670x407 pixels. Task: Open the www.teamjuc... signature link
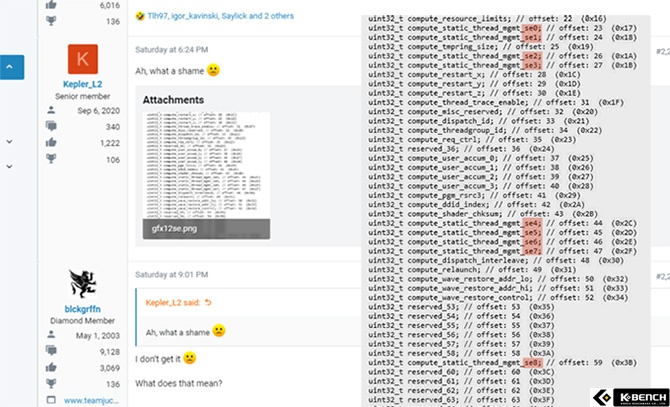tap(92, 400)
